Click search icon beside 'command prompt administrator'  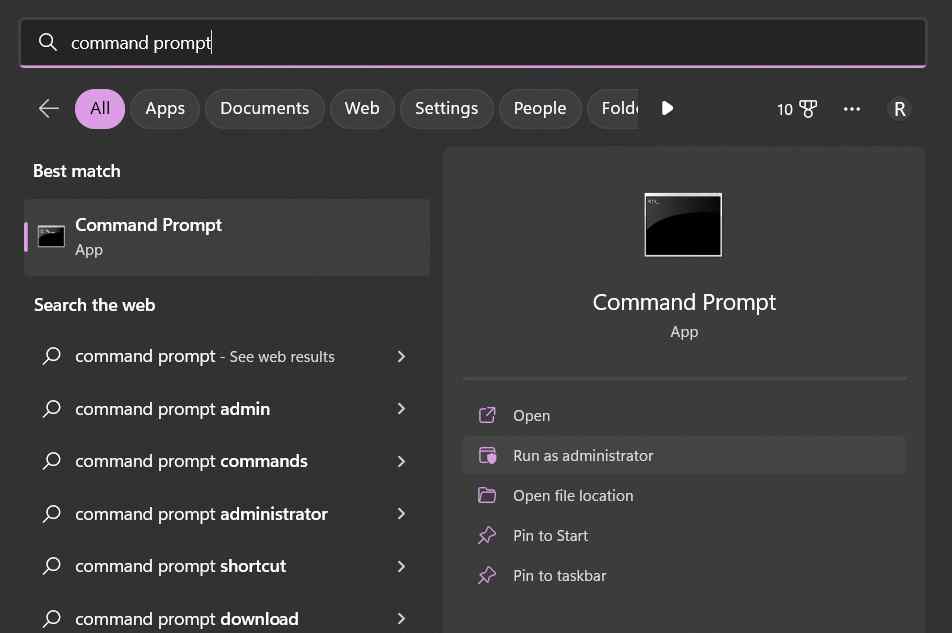tap(52, 514)
